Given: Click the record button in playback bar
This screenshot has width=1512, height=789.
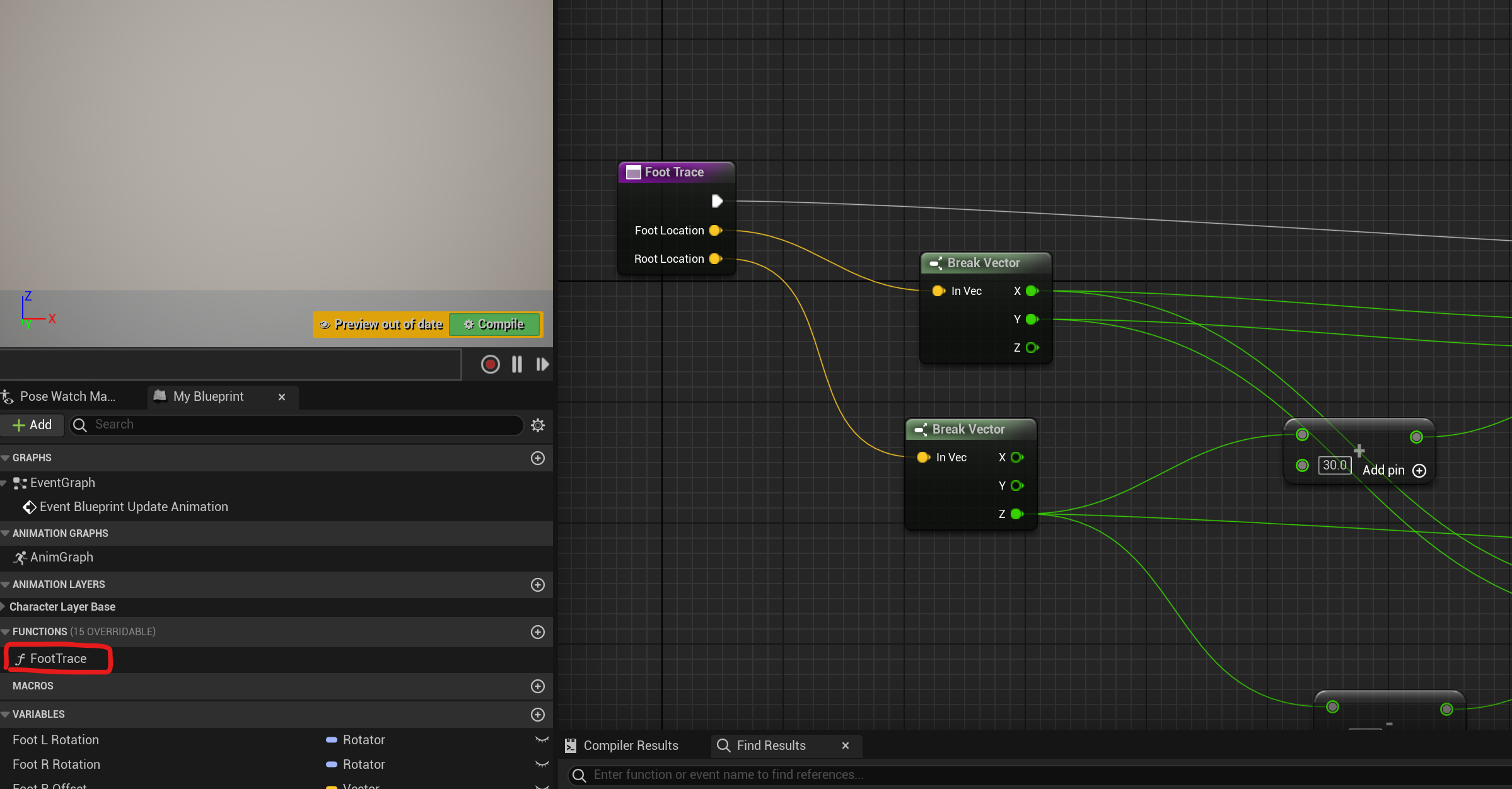Looking at the screenshot, I should tap(490, 364).
